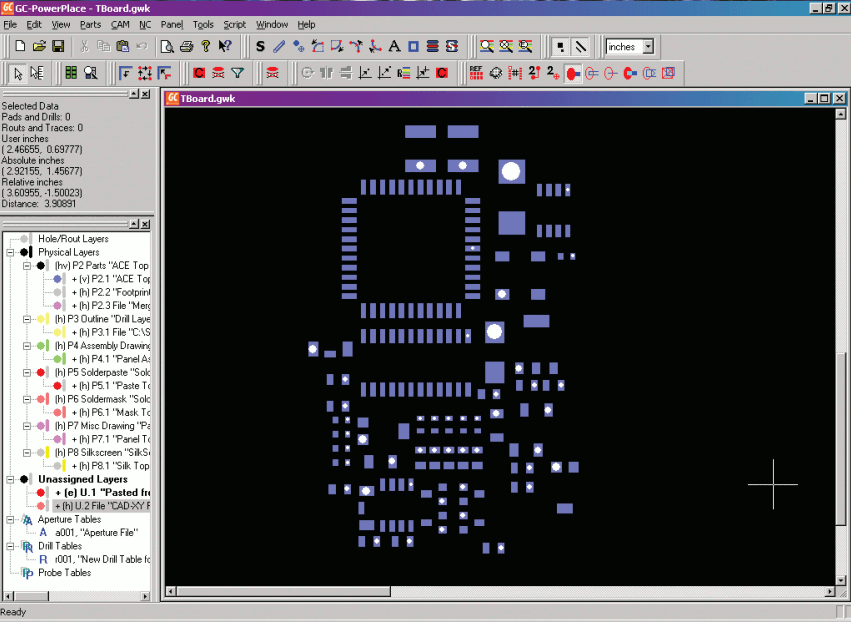Image resolution: width=851 pixels, height=622 pixels.
Task: Click the Print Preview icon
Action: point(167,46)
